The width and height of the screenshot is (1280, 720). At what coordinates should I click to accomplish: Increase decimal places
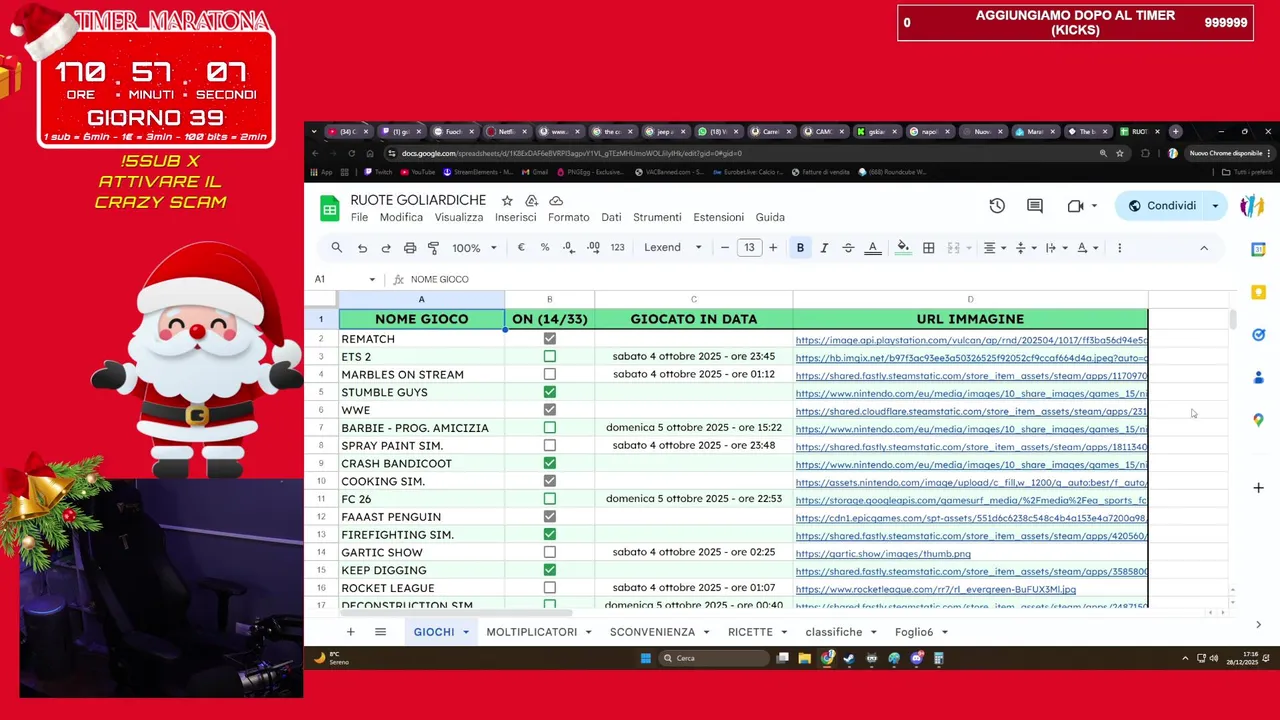pos(593,248)
